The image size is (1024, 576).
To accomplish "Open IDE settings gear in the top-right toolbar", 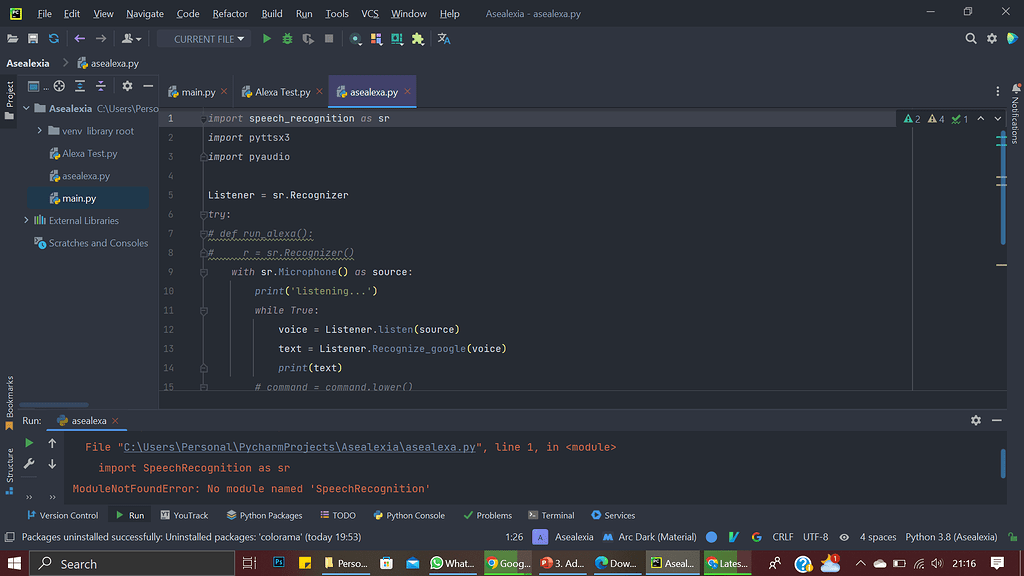I will (x=992, y=39).
